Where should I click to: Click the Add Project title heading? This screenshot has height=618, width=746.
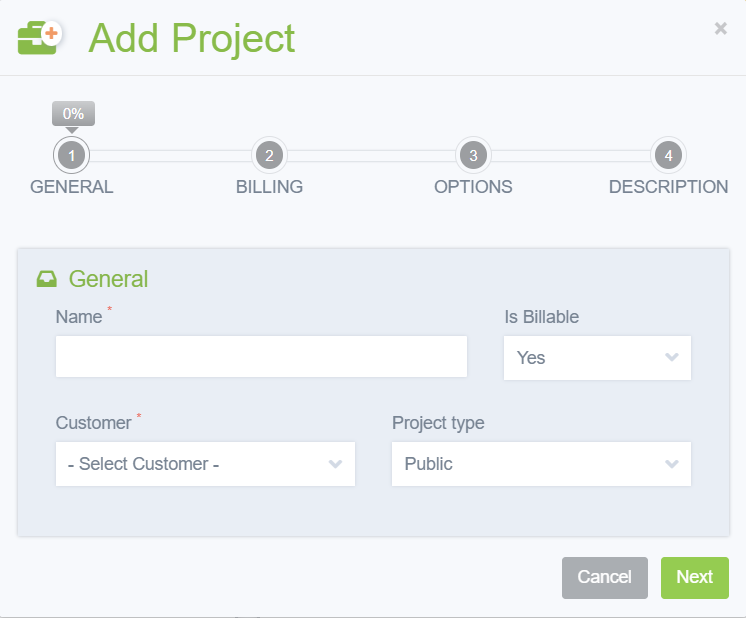(x=192, y=38)
